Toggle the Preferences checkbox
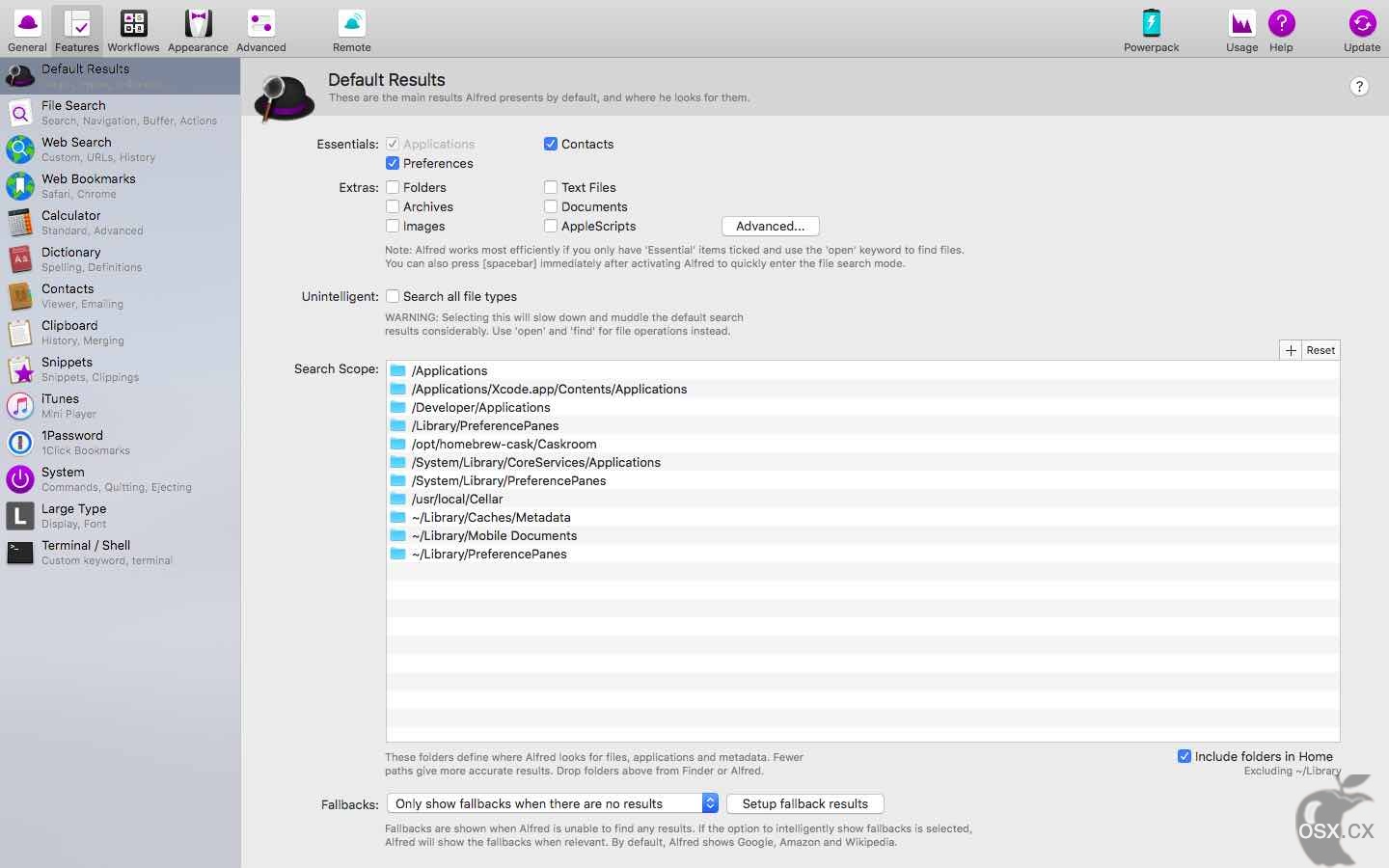Image resolution: width=1389 pixels, height=868 pixels. coord(393,163)
